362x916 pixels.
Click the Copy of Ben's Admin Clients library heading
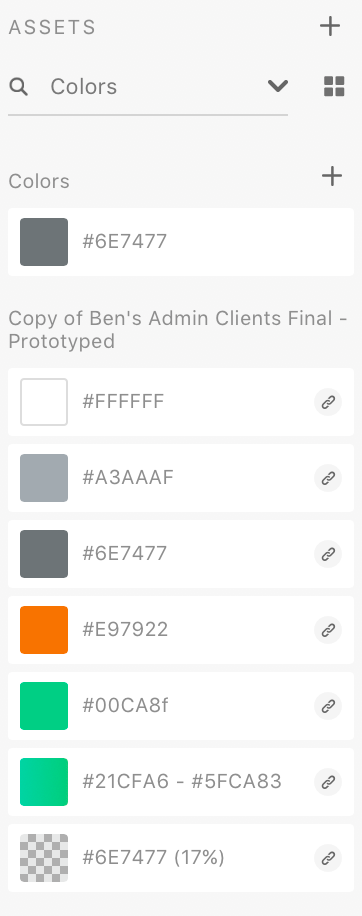pos(178,329)
